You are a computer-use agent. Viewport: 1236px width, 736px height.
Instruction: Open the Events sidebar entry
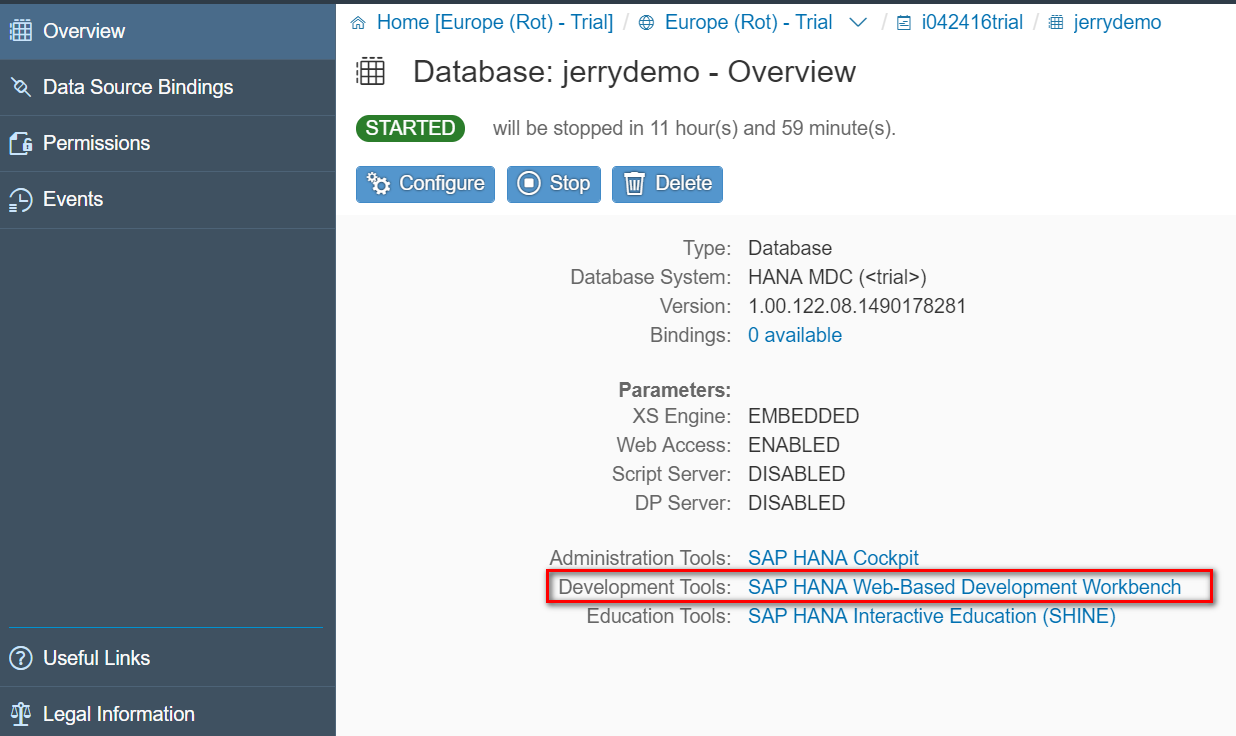(x=168, y=199)
